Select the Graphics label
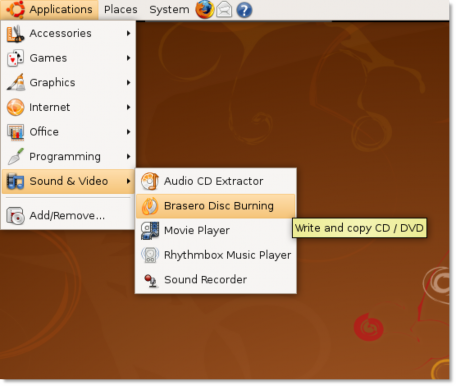456x386 pixels. click(52, 83)
